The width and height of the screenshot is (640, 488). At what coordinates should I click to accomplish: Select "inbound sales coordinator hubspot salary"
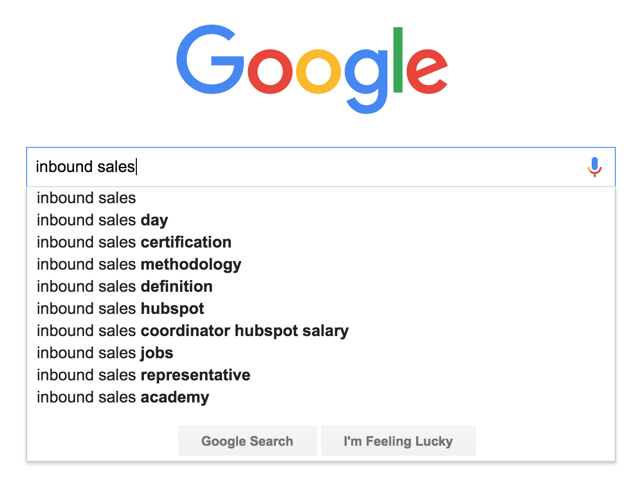click(192, 331)
